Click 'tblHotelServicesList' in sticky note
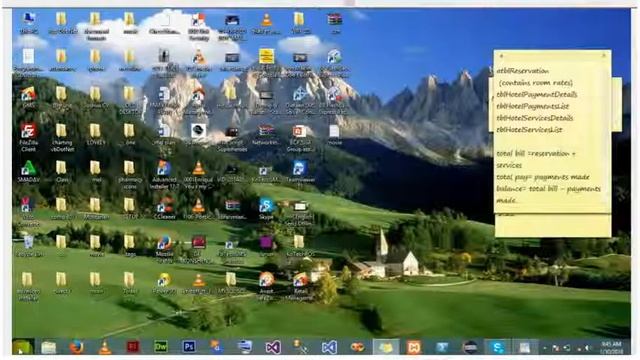The image size is (640, 360). tap(529, 130)
